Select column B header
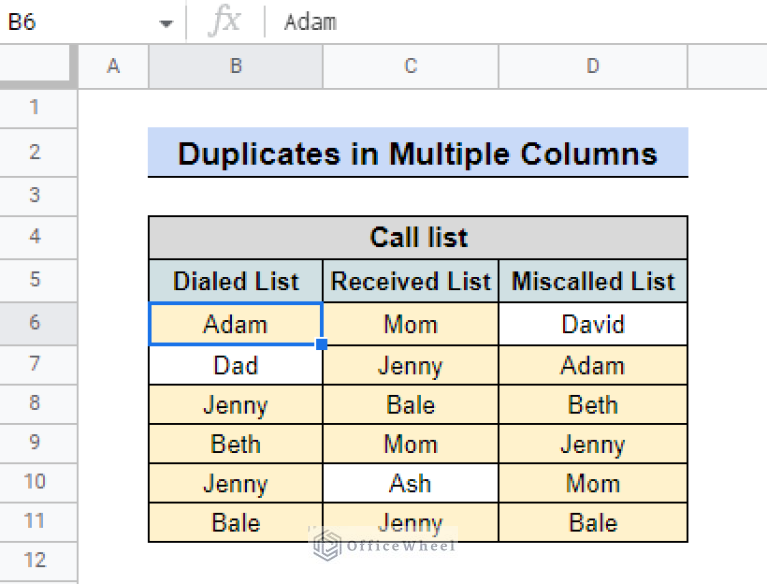This screenshot has height=584, width=767. pos(235,66)
